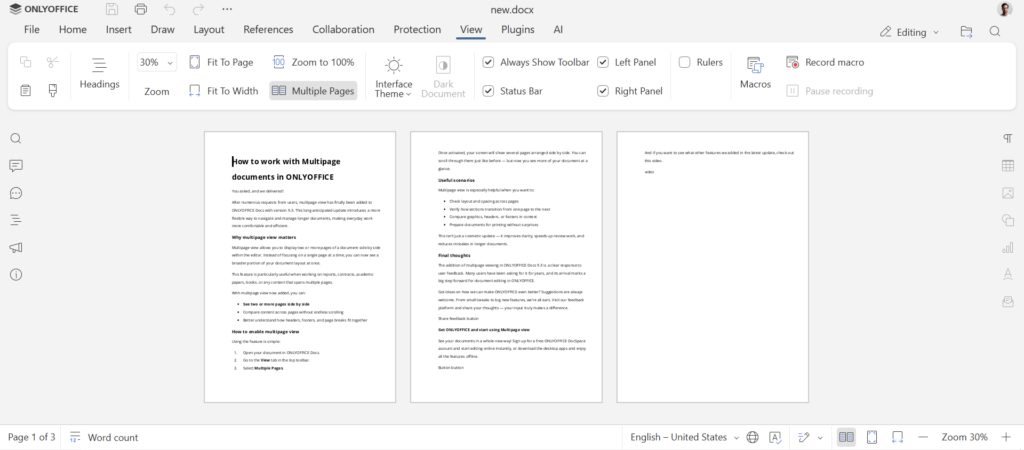Viewport: 1024px width, 450px height.
Task: Uncheck the Right Panel checkbox
Action: [603, 91]
